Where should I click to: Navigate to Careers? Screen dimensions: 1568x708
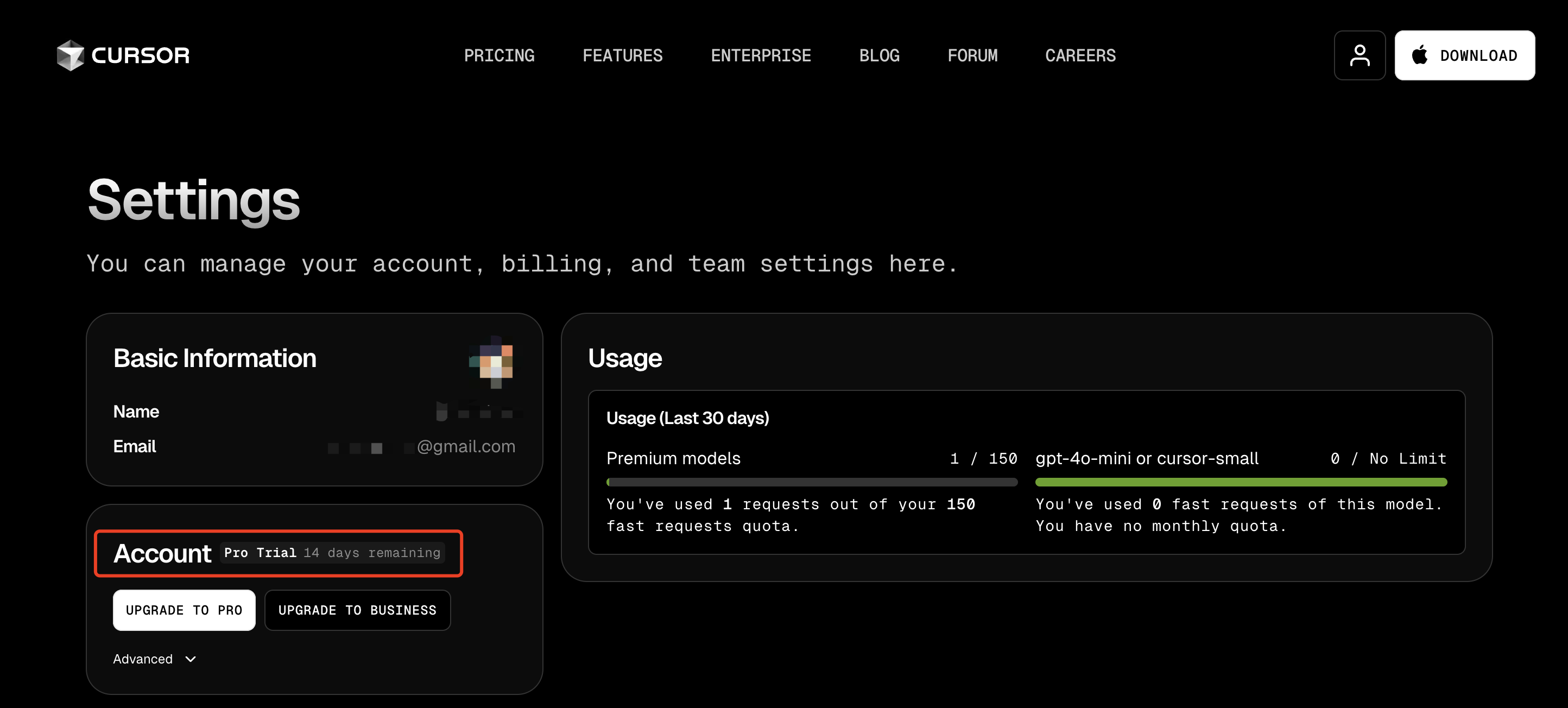pyautogui.click(x=1080, y=55)
